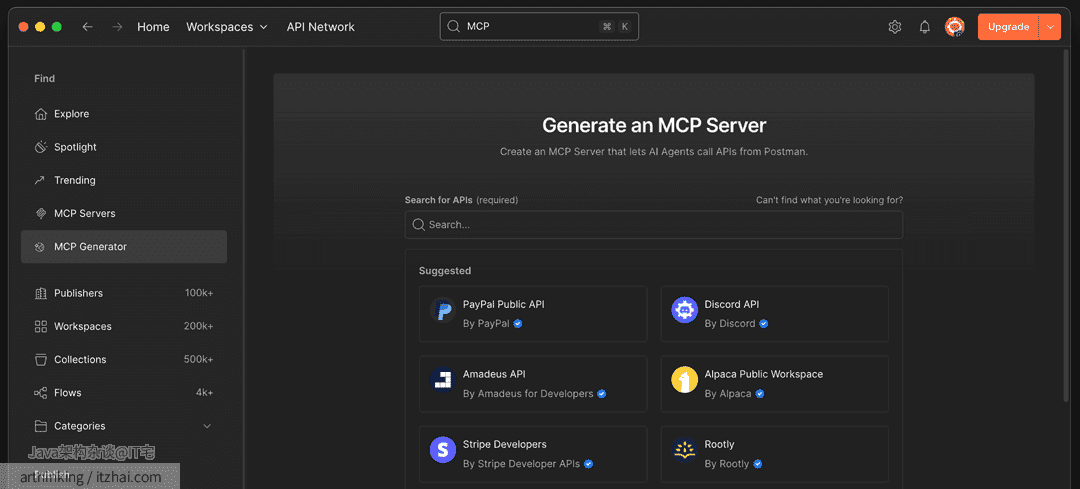Click the 'By Amadeus for Developers' text
1080x489 pixels.
tap(528, 394)
